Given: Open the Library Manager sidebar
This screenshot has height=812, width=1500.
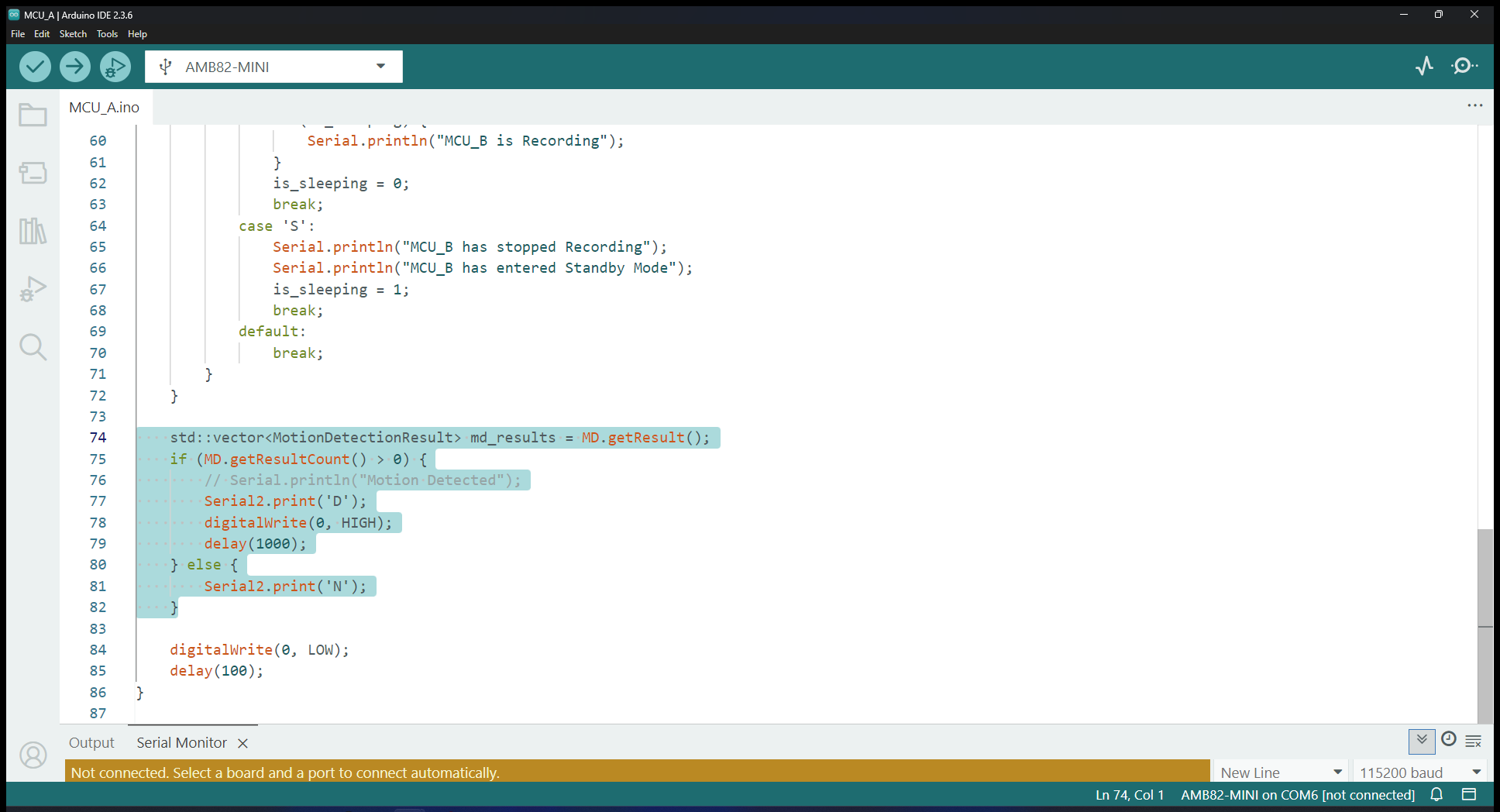Looking at the screenshot, I should coord(33,231).
